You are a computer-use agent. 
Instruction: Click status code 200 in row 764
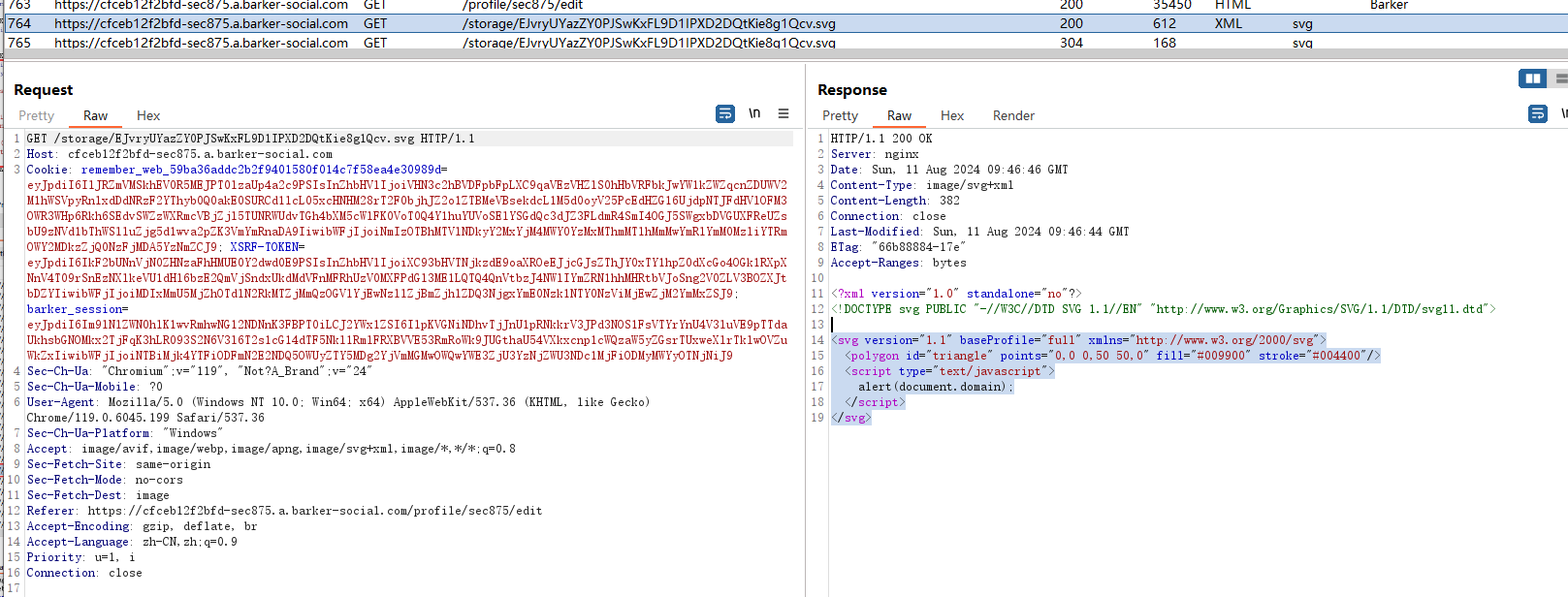pyautogui.click(x=1072, y=23)
